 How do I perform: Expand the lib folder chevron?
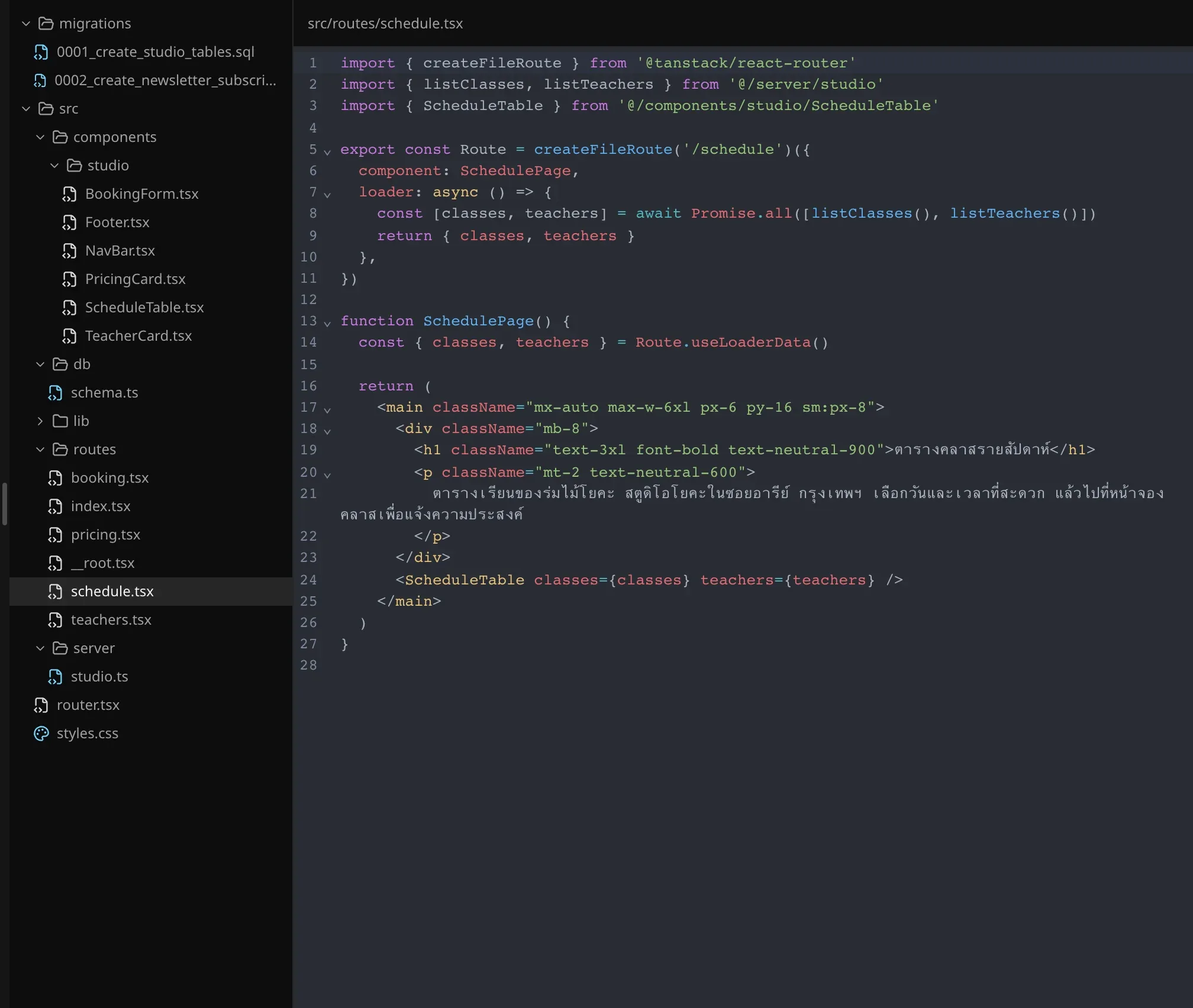coord(40,421)
